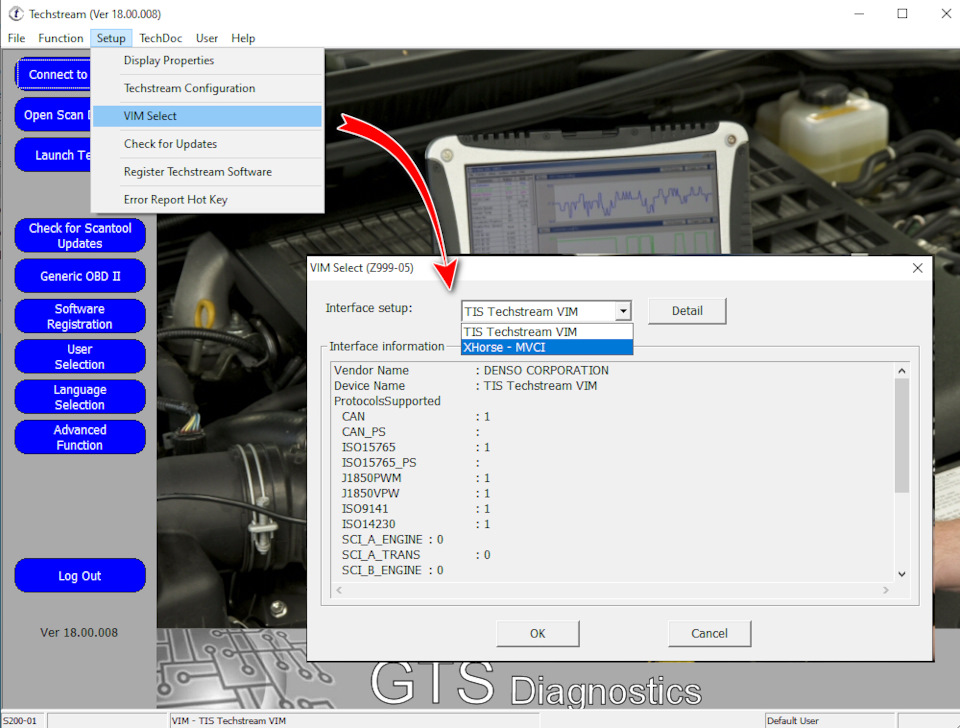Open Language Selection from sidebar
Image resolution: width=960 pixels, height=728 pixels.
click(x=80, y=397)
